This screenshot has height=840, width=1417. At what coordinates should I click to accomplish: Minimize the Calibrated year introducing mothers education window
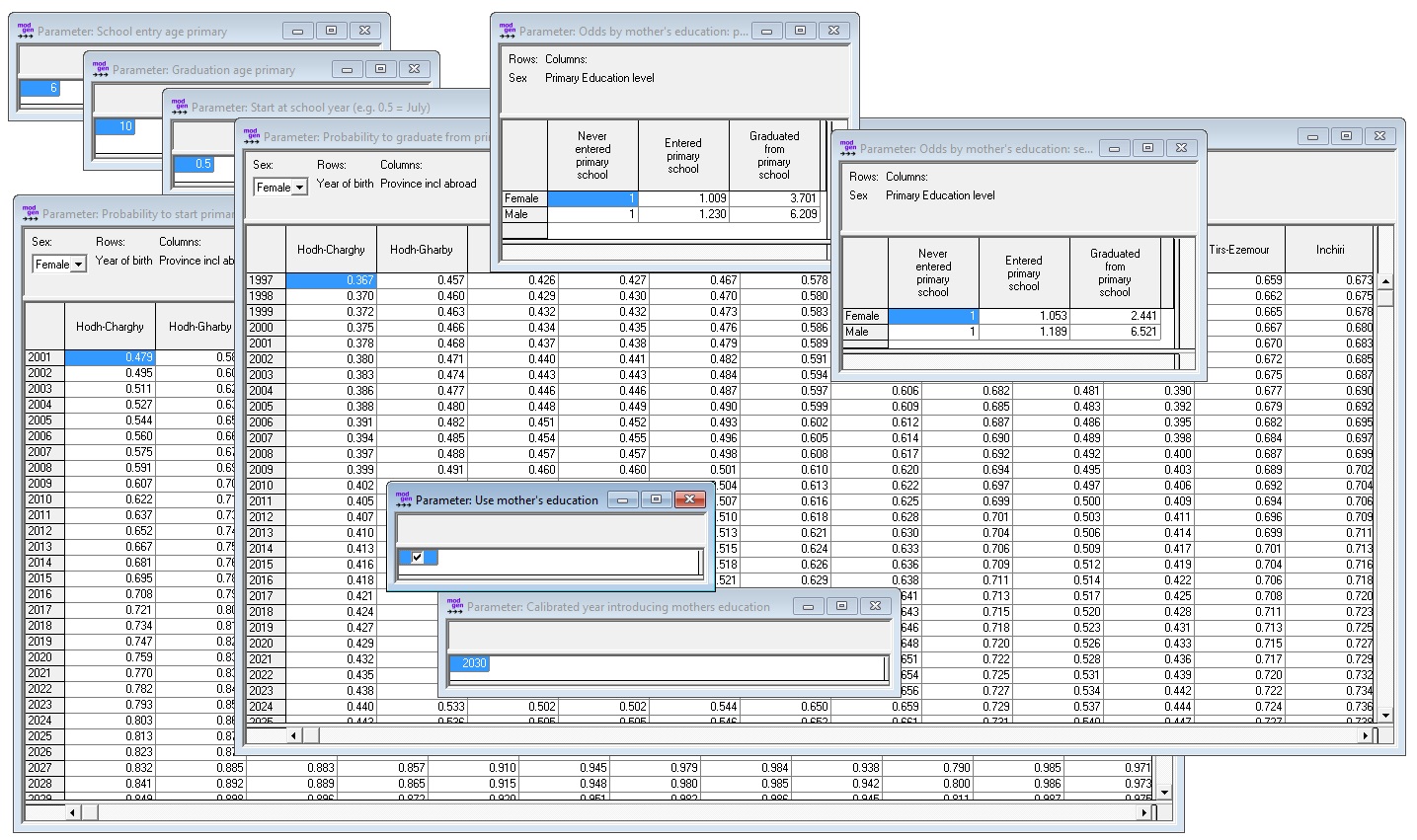808,606
